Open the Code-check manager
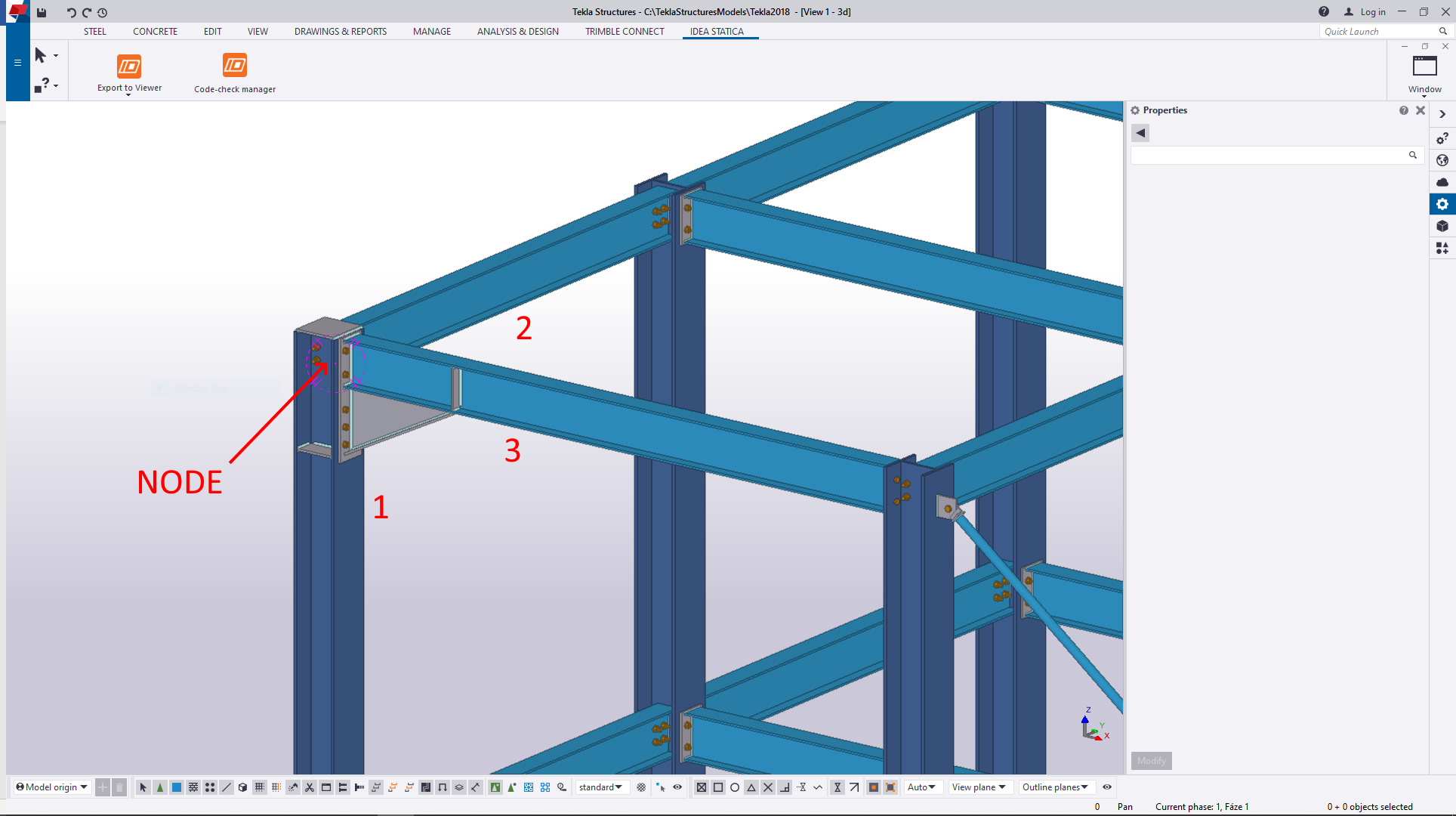This screenshot has width=1456, height=816. tap(235, 66)
